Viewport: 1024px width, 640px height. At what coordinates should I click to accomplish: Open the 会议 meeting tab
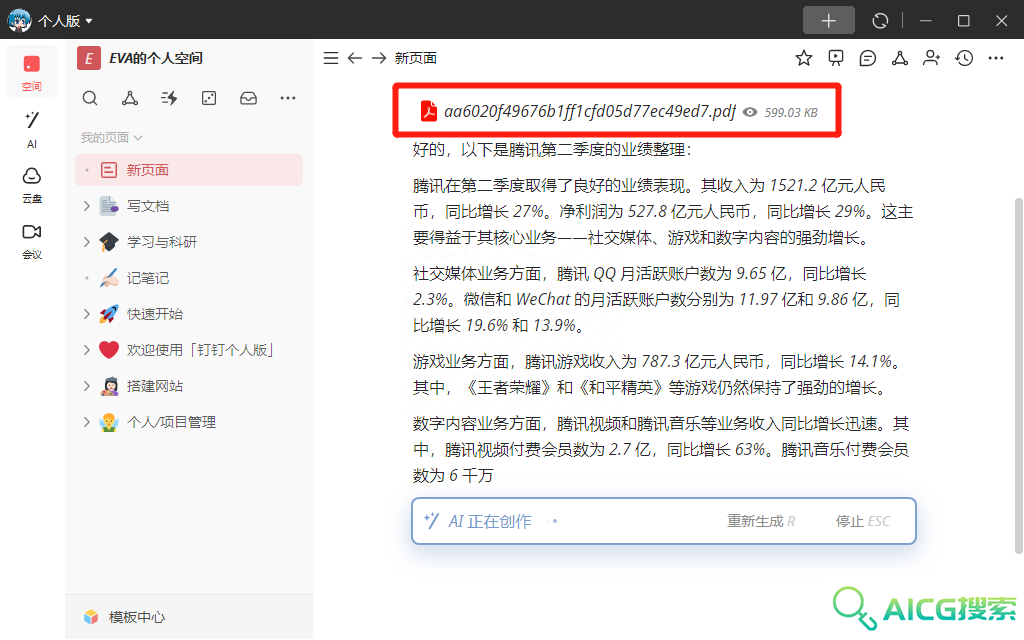[31, 242]
